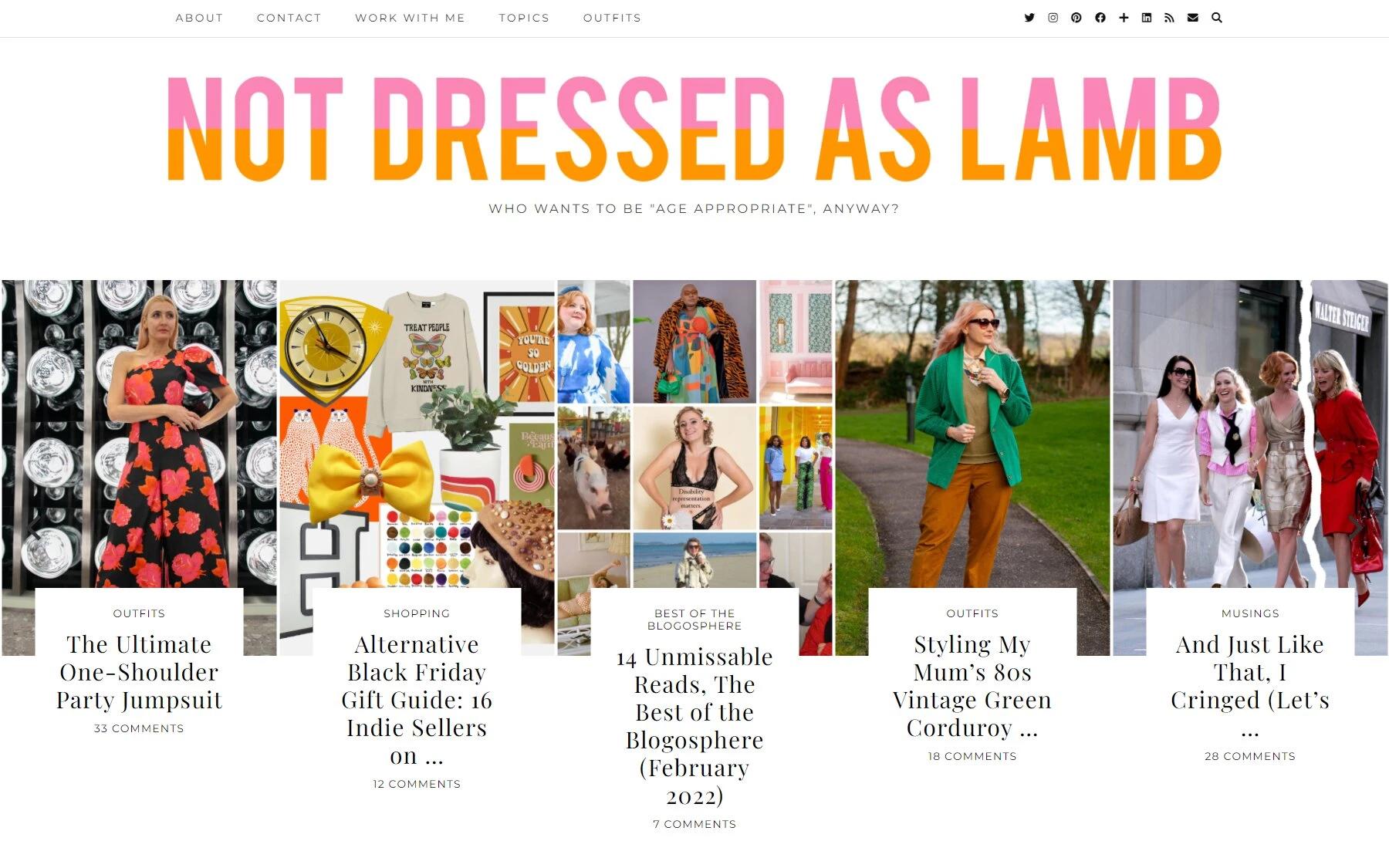The height and width of the screenshot is (868, 1389).
Task: Click the Best of the Blogosphere category
Action: (694, 620)
